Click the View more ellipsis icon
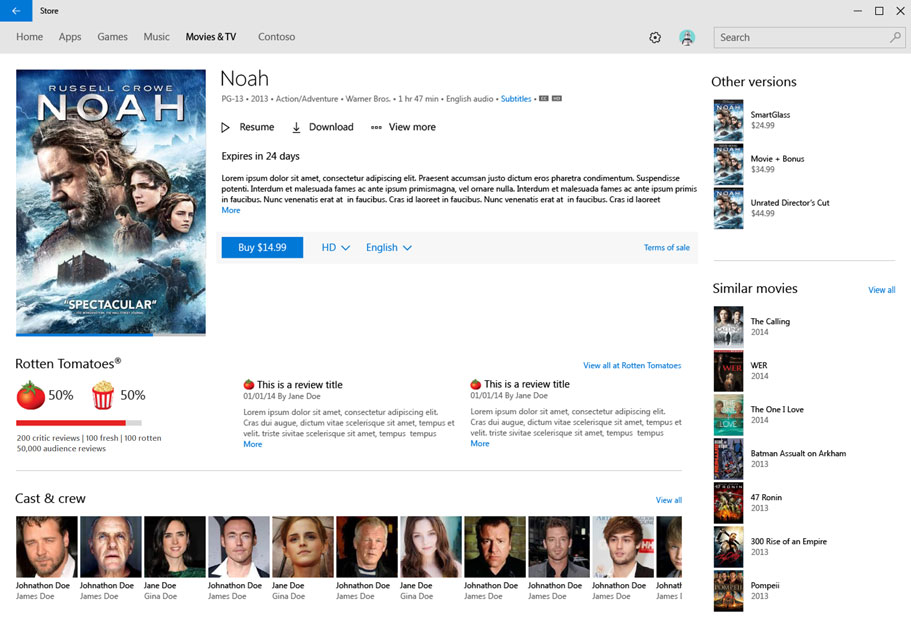 (376, 127)
